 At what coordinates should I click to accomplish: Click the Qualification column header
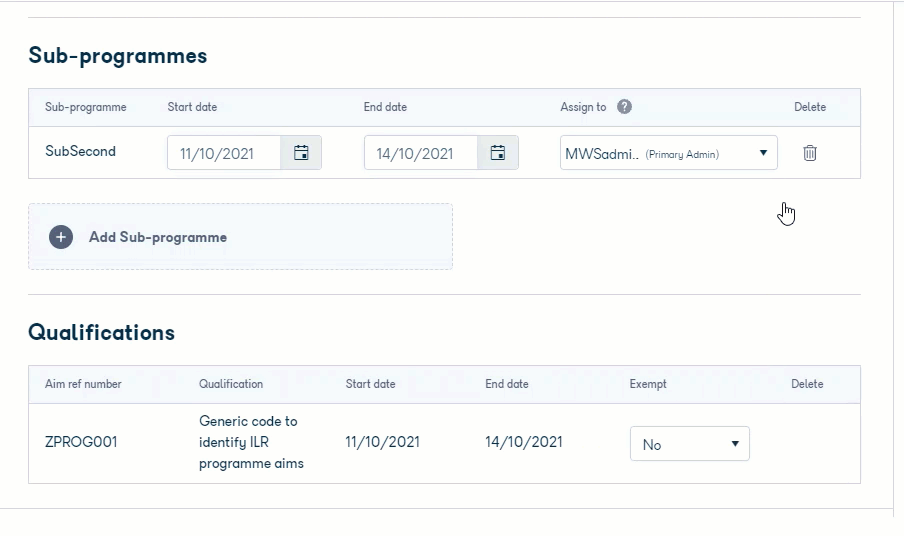coord(231,384)
